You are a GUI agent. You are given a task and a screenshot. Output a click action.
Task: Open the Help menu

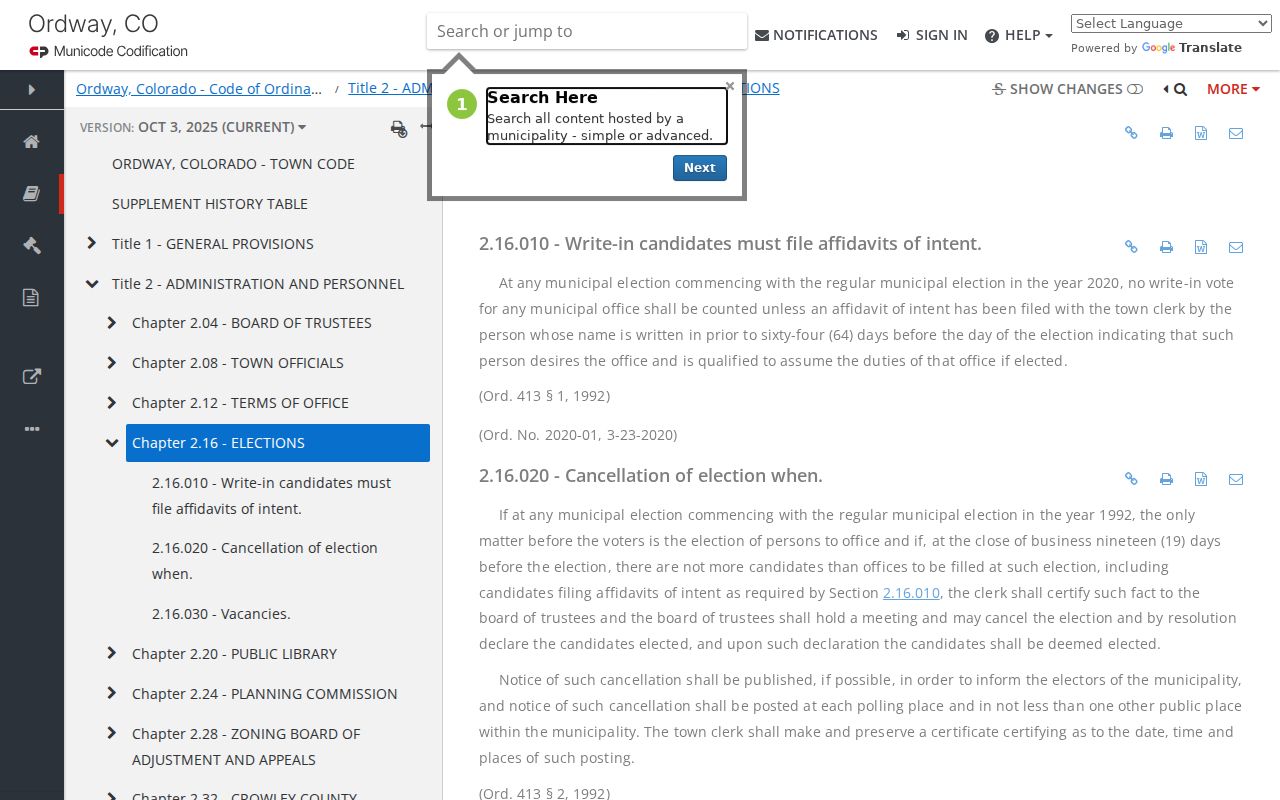pos(1019,35)
